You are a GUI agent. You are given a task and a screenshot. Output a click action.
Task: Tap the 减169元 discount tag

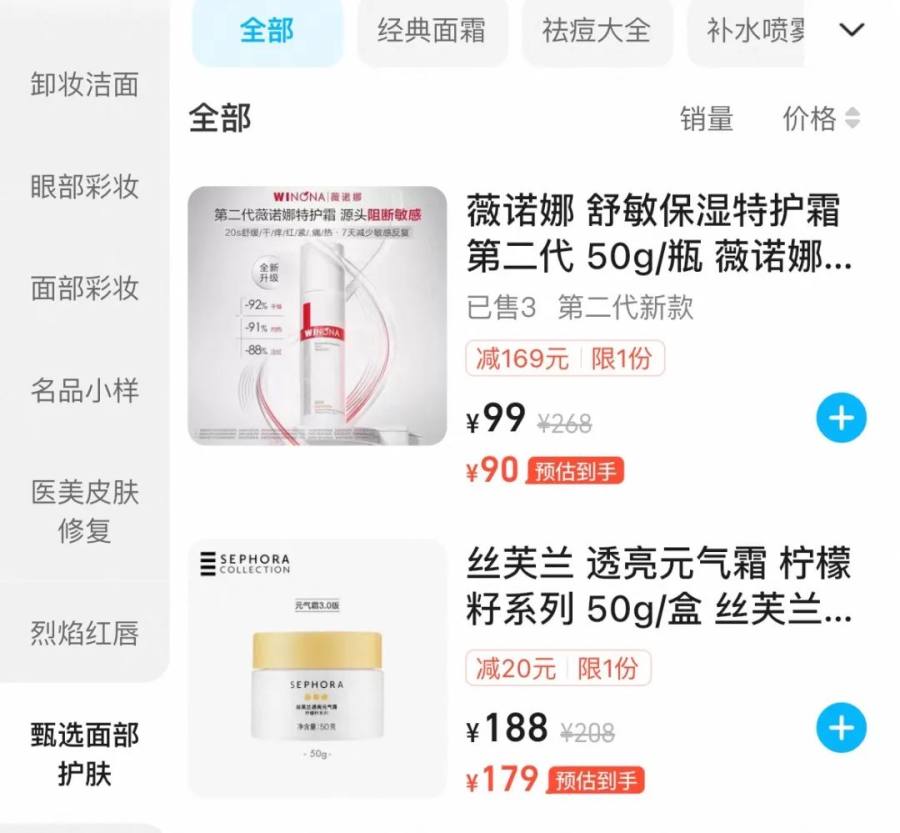(522, 359)
